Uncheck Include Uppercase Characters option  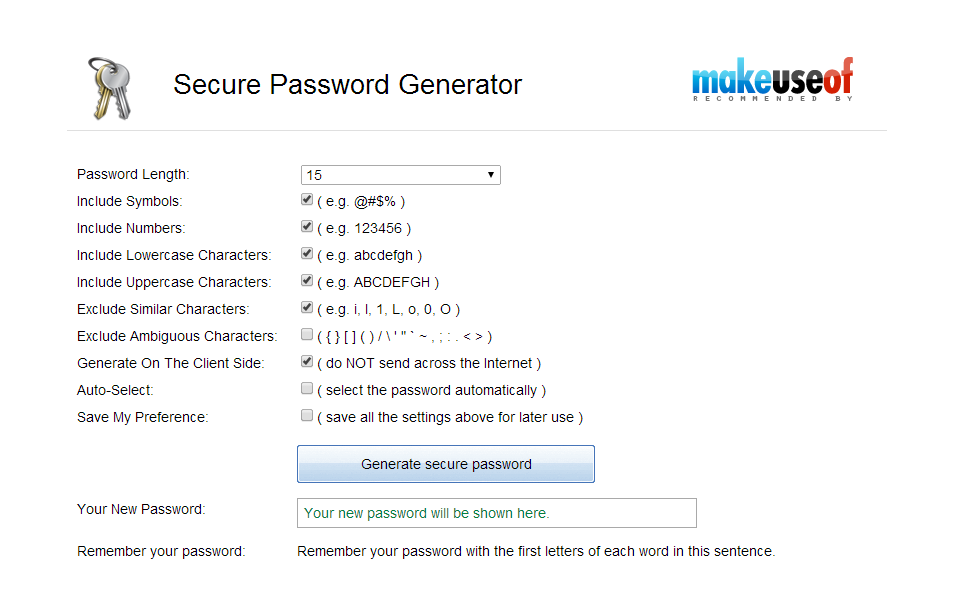307,280
